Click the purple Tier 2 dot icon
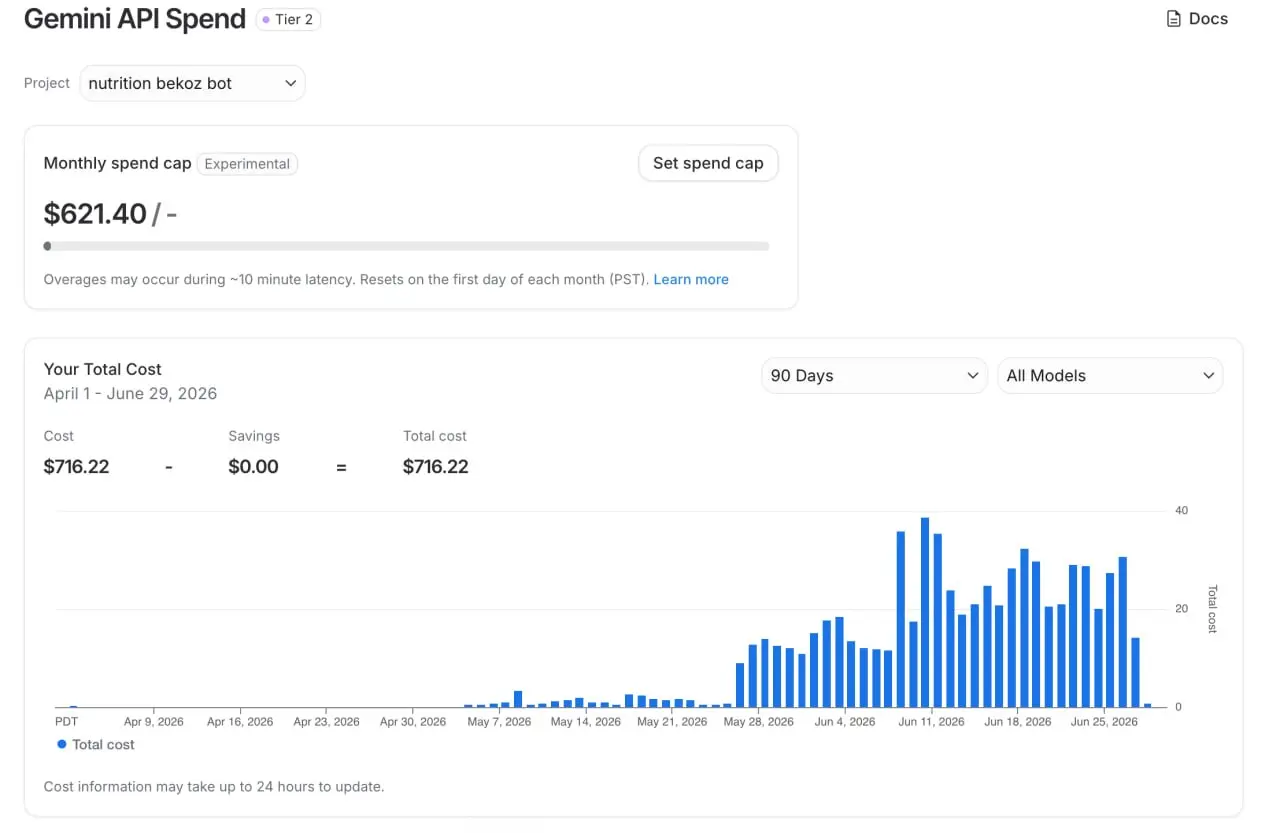1280x833 pixels. click(266, 19)
